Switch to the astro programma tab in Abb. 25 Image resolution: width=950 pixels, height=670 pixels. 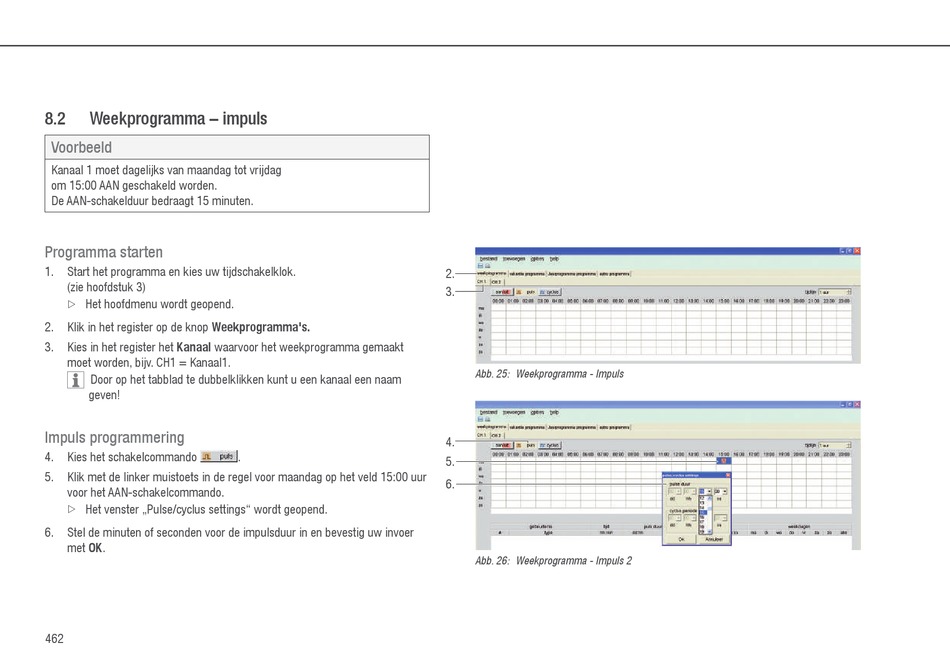pyautogui.click(x=614, y=274)
